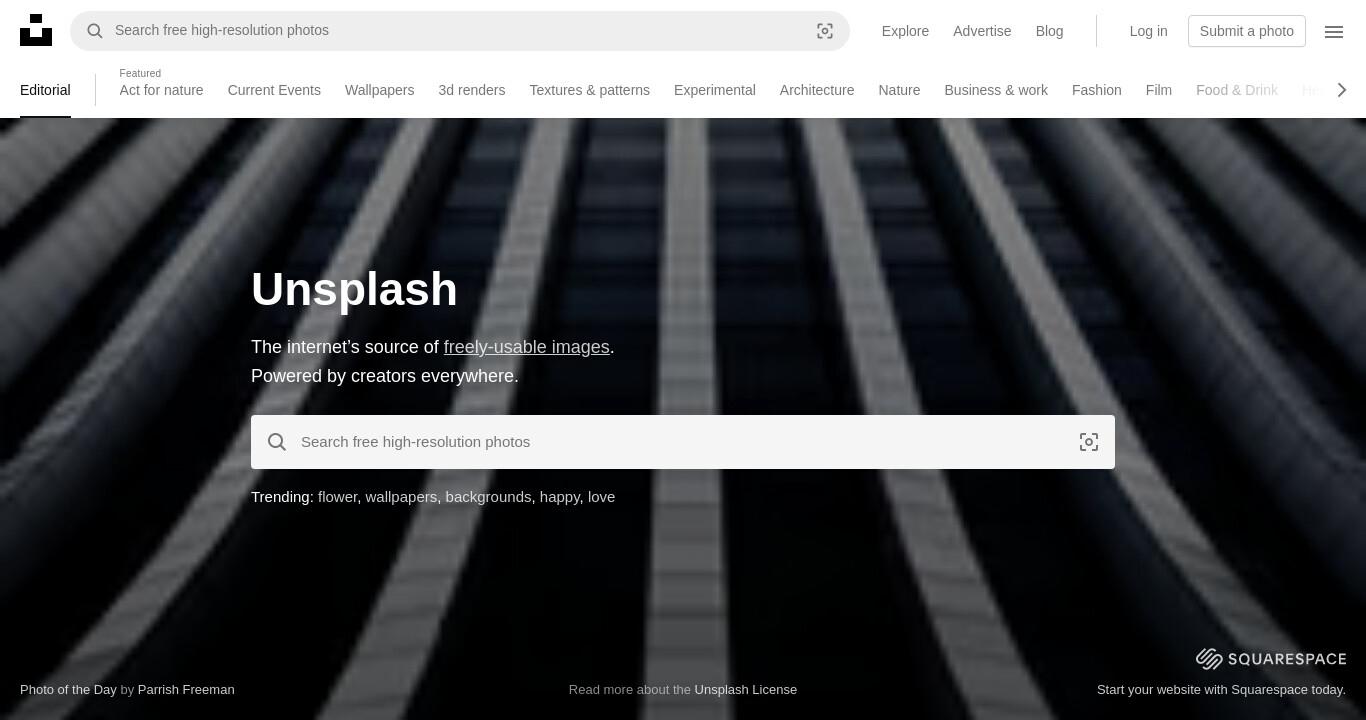The image size is (1366, 720).
Task: Open visual search from top search bar
Action: tap(825, 31)
